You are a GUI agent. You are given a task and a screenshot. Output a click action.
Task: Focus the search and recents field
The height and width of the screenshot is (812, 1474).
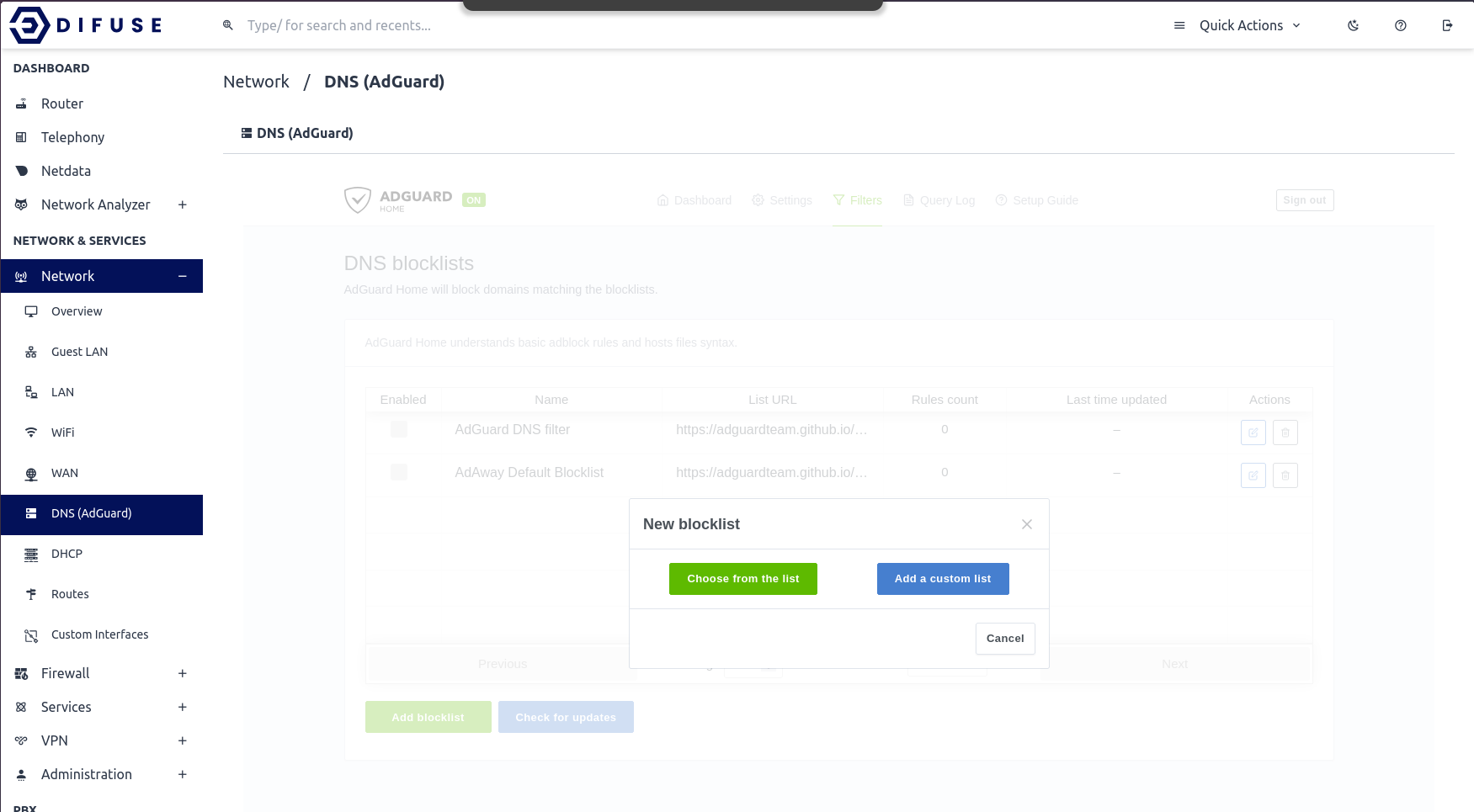coord(339,25)
